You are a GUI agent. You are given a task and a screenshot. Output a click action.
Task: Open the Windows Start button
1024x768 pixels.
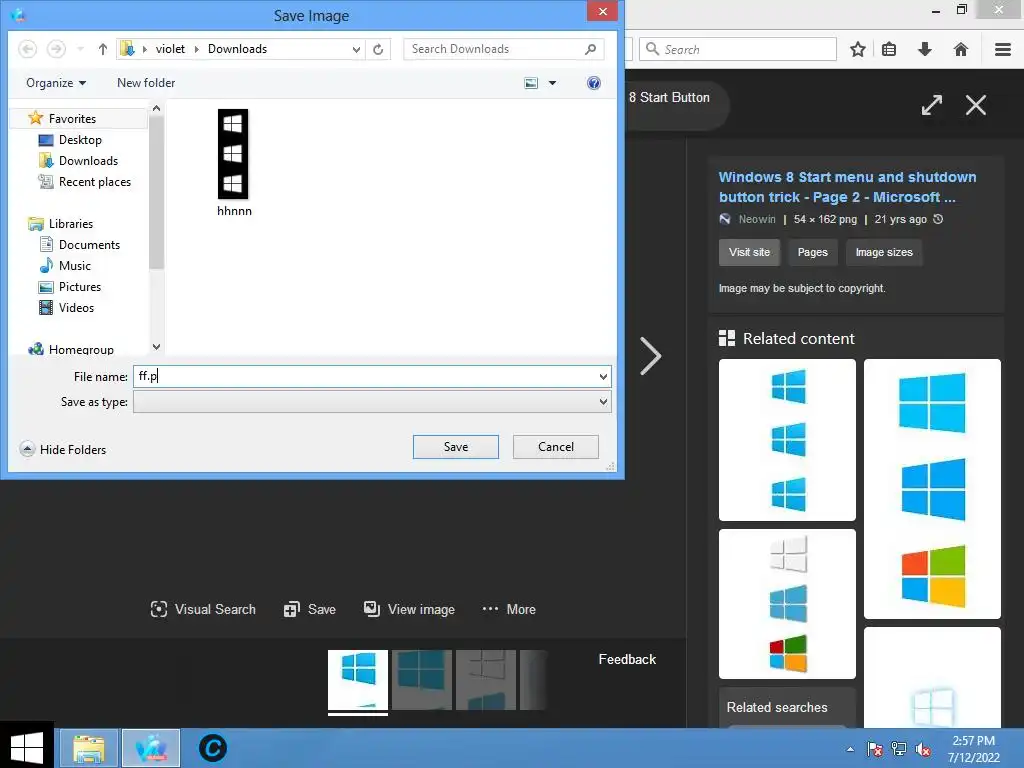pos(27,748)
